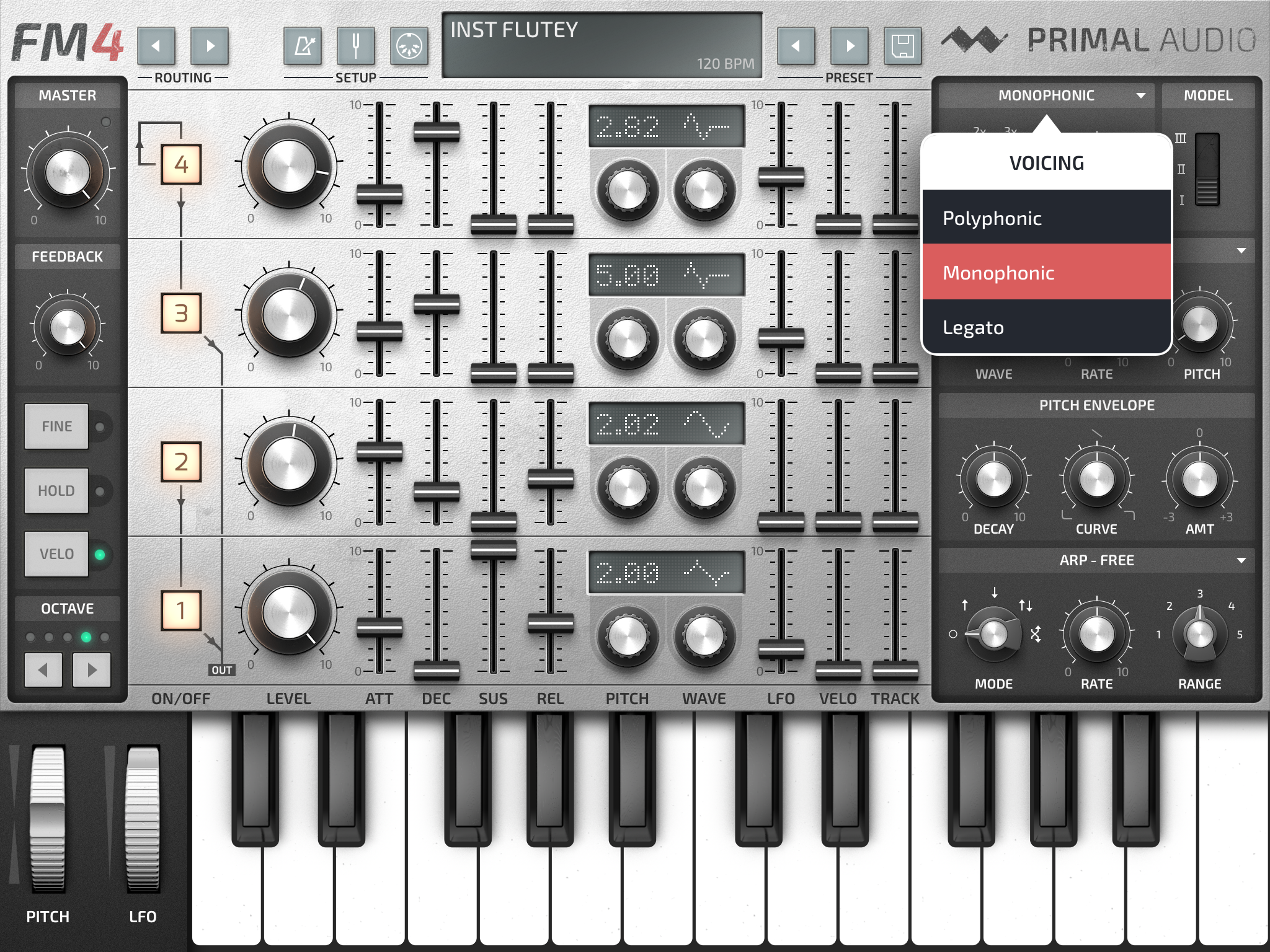Click the operator 2 waveform display
Screen dimensions: 1270x952
[x=667, y=424]
